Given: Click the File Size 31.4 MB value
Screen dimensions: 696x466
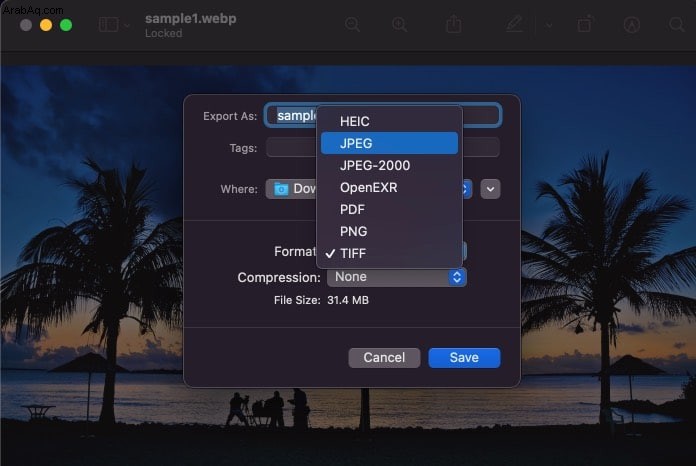Looking at the screenshot, I should (x=348, y=300).
